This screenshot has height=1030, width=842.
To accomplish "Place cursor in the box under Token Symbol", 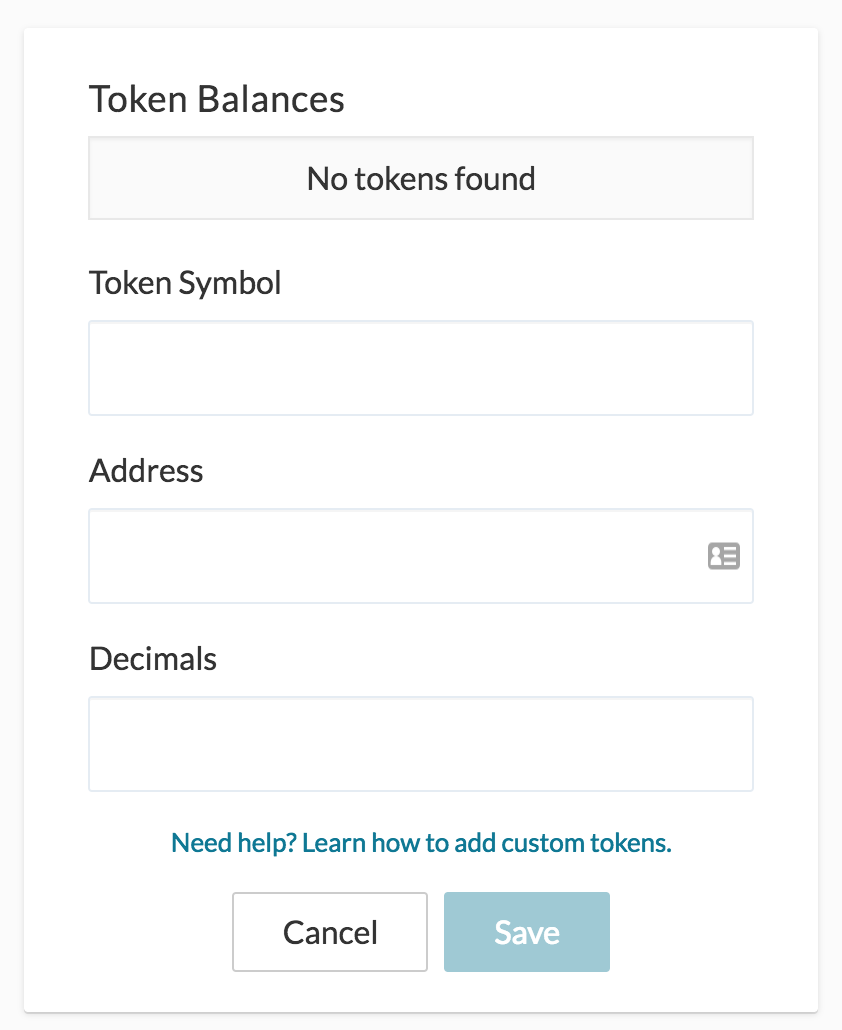I will pyautogui.click(x=420, y=368).
